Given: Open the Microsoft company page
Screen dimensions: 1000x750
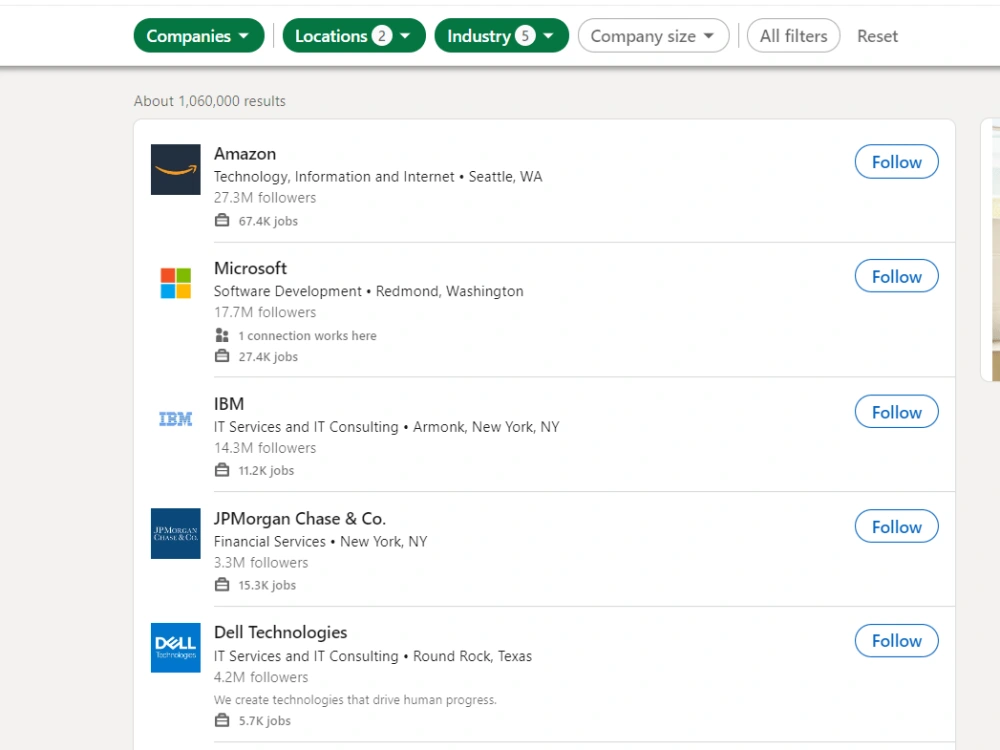Looking at the screenshot, I should 250,268.
